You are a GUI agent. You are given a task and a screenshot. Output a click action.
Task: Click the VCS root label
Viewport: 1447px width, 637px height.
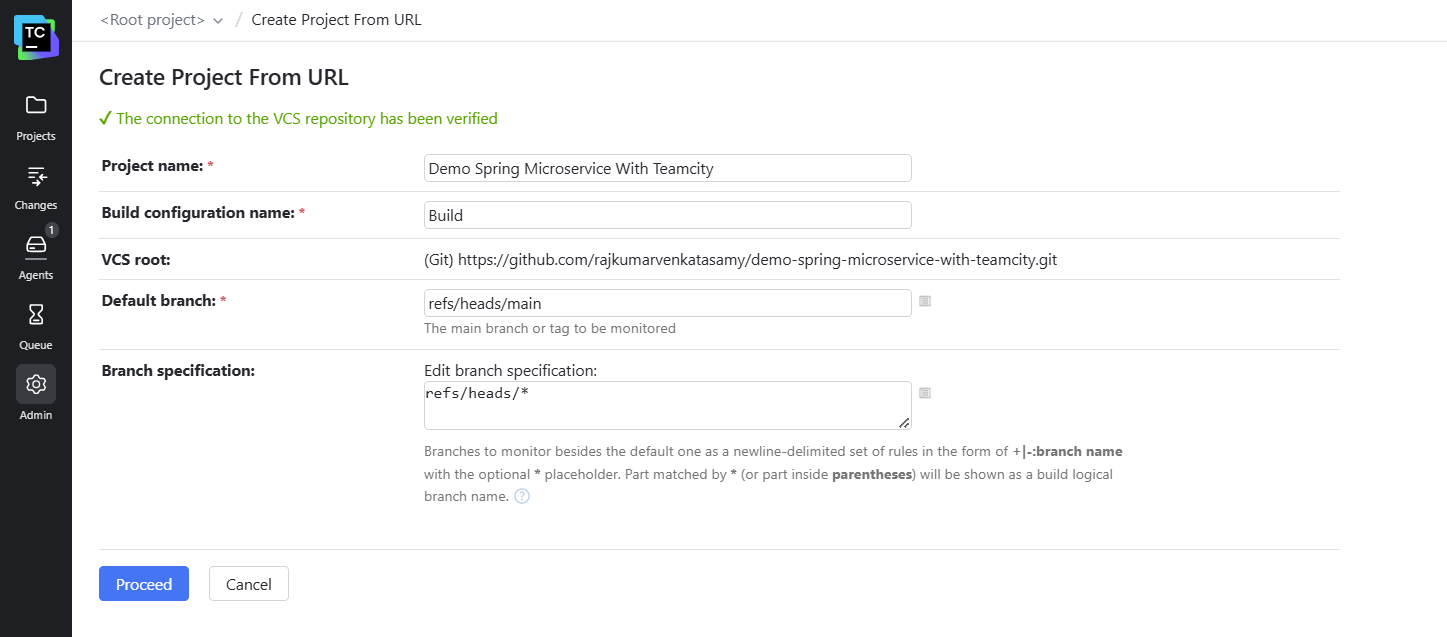point(136,259)
